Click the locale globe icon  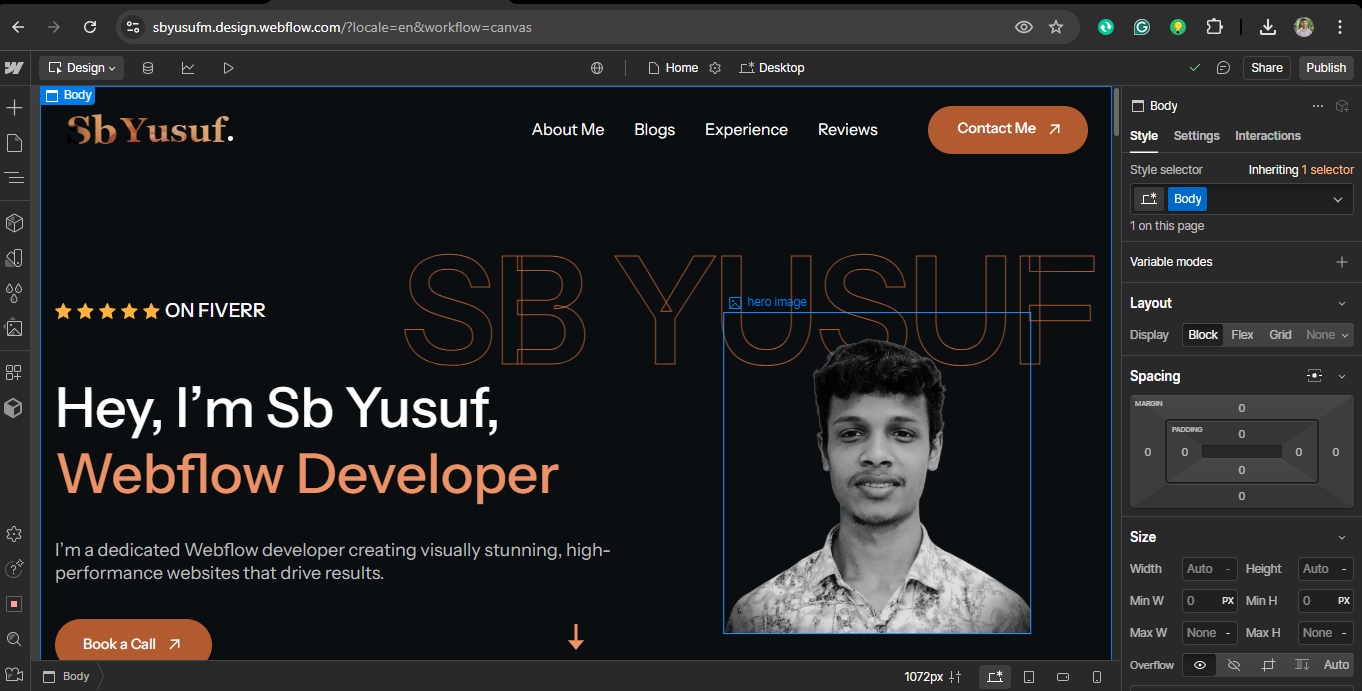[x=597, y=68]
